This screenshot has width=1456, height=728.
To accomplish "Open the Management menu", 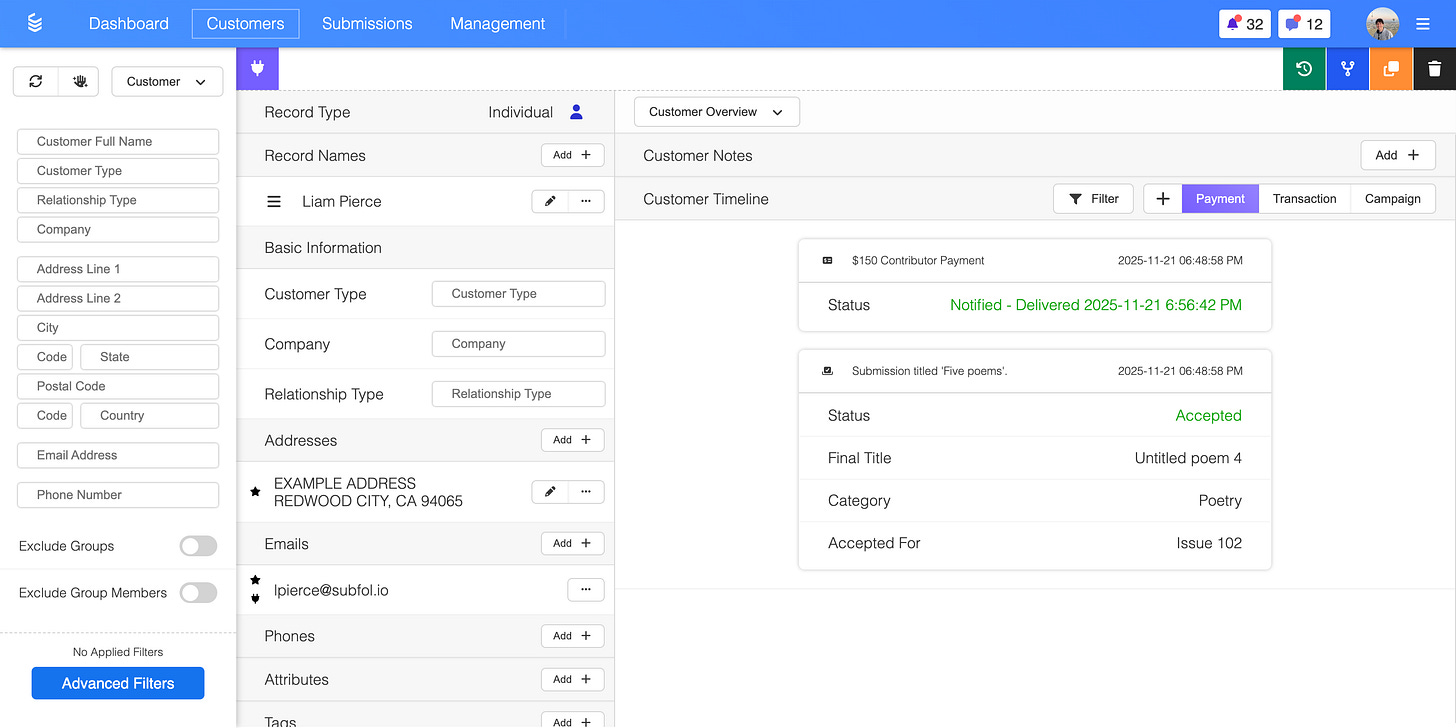I will coord(498,24).
